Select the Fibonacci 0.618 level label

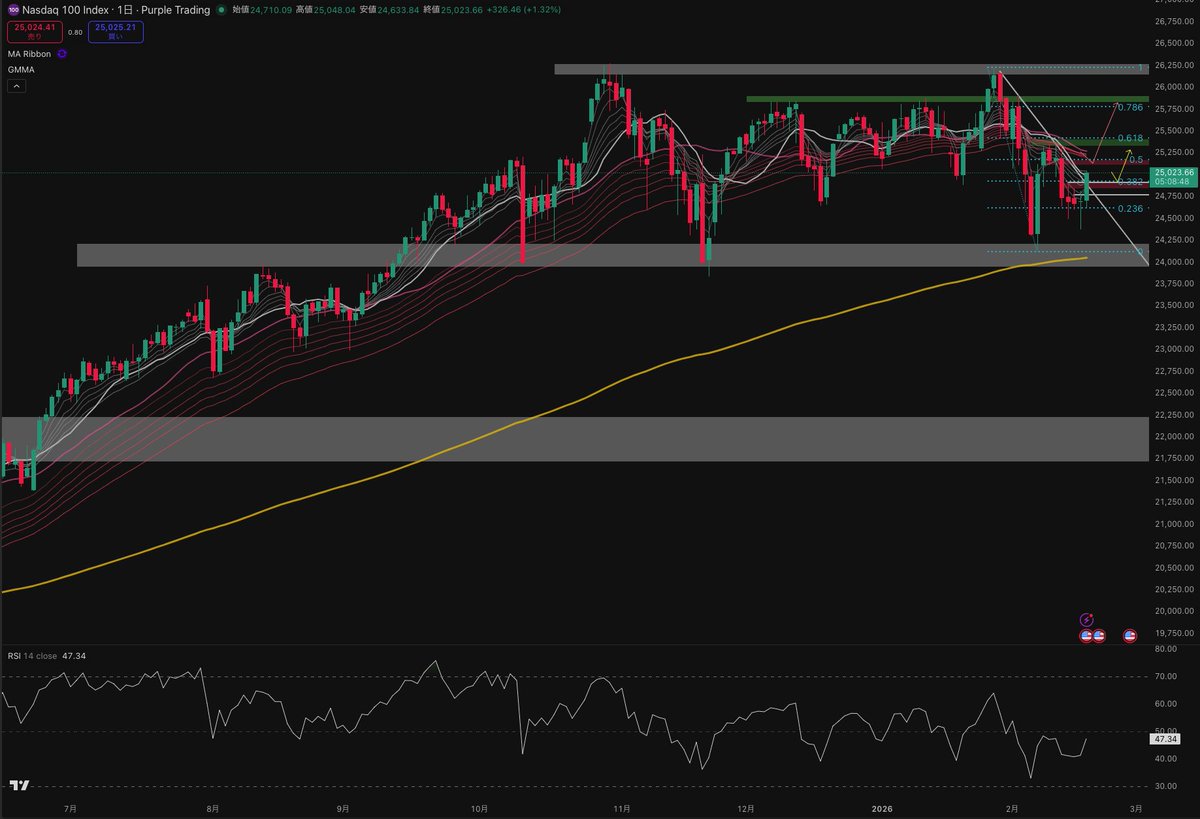pos(1130,138)
